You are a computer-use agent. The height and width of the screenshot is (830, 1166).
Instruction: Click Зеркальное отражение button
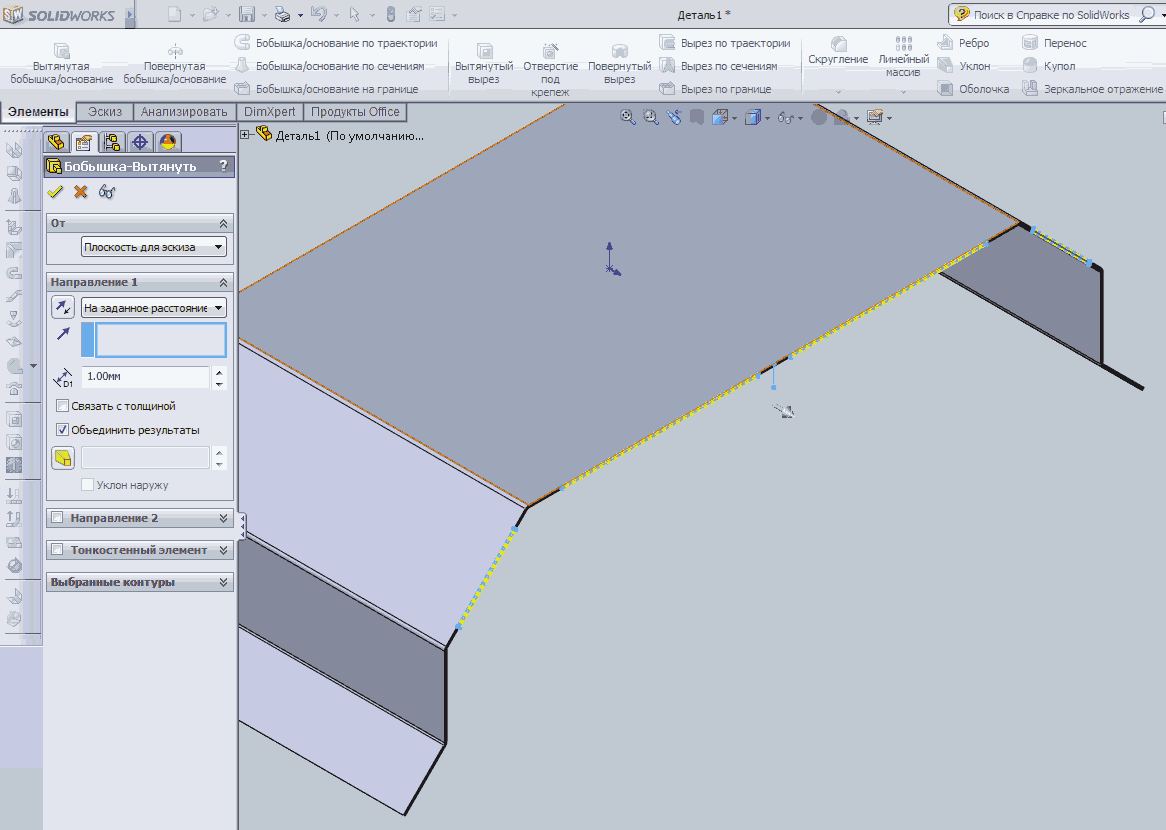click(1093, 89)
